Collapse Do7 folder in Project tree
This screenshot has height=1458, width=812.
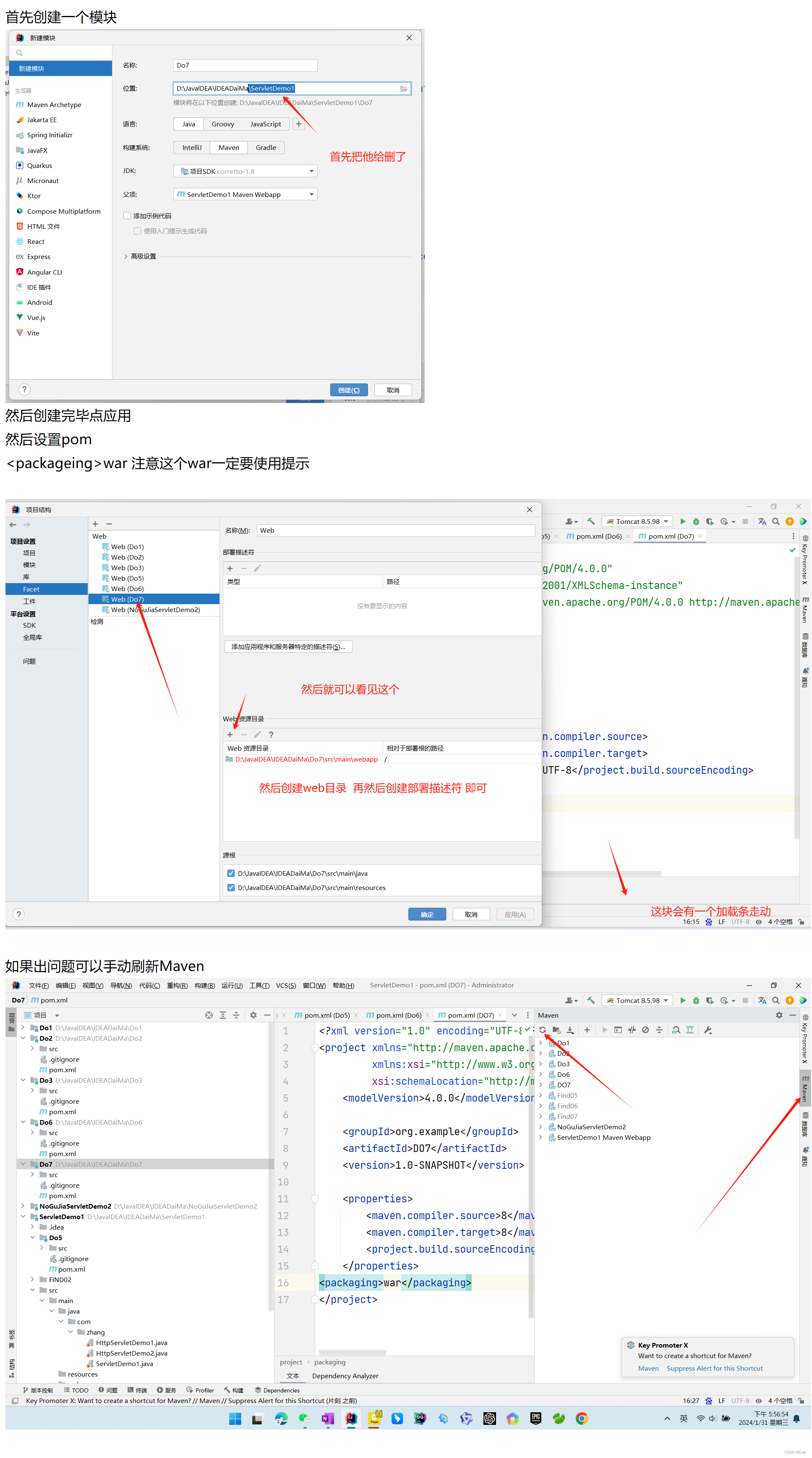[x=23, y=1164]
